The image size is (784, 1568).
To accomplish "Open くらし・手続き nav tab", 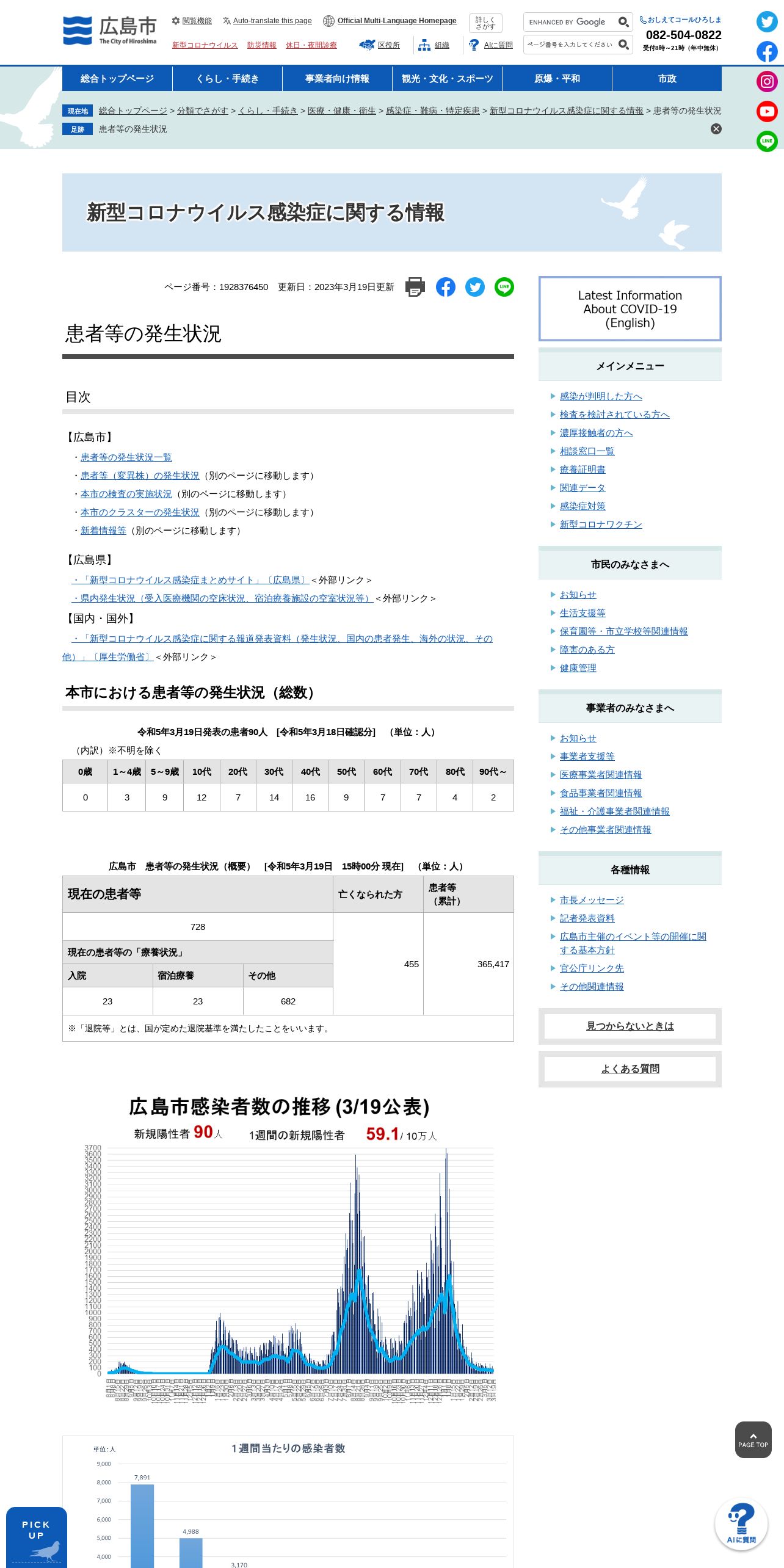I will tap(227, 79).
